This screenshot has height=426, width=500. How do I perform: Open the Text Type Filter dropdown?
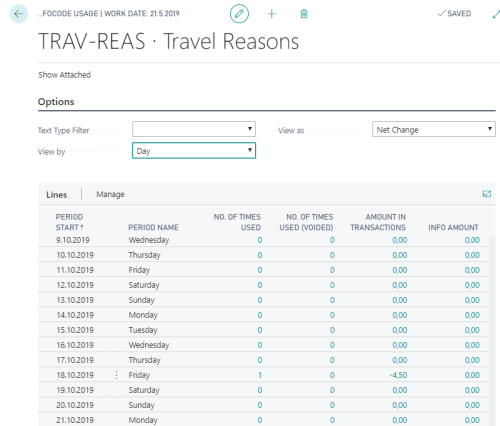pyautogui.click(x=194, y=129)
